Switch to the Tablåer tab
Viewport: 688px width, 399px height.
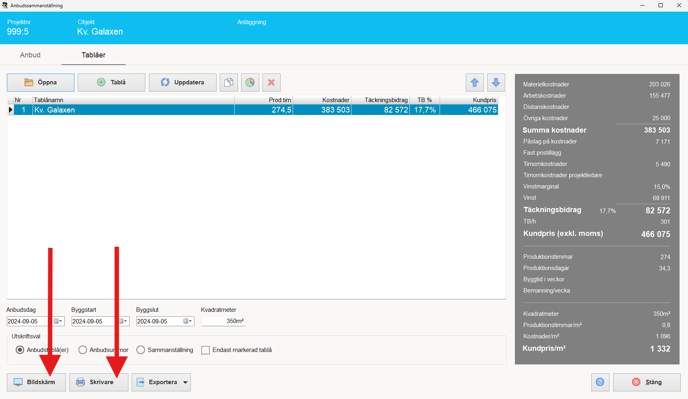pyautogui.click(x=93, y=55)
